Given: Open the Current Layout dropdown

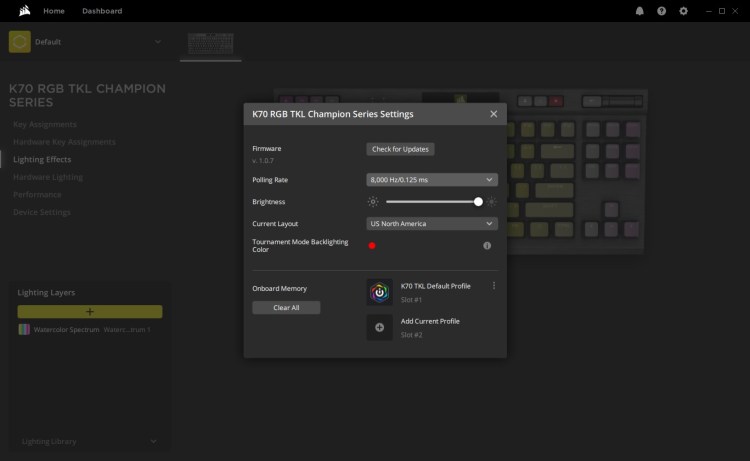Looking at the screenshot, I should point(431,224).
